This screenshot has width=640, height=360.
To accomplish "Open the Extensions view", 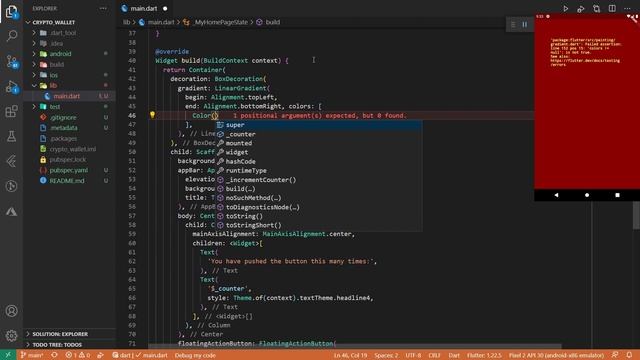I will [11, 111].
